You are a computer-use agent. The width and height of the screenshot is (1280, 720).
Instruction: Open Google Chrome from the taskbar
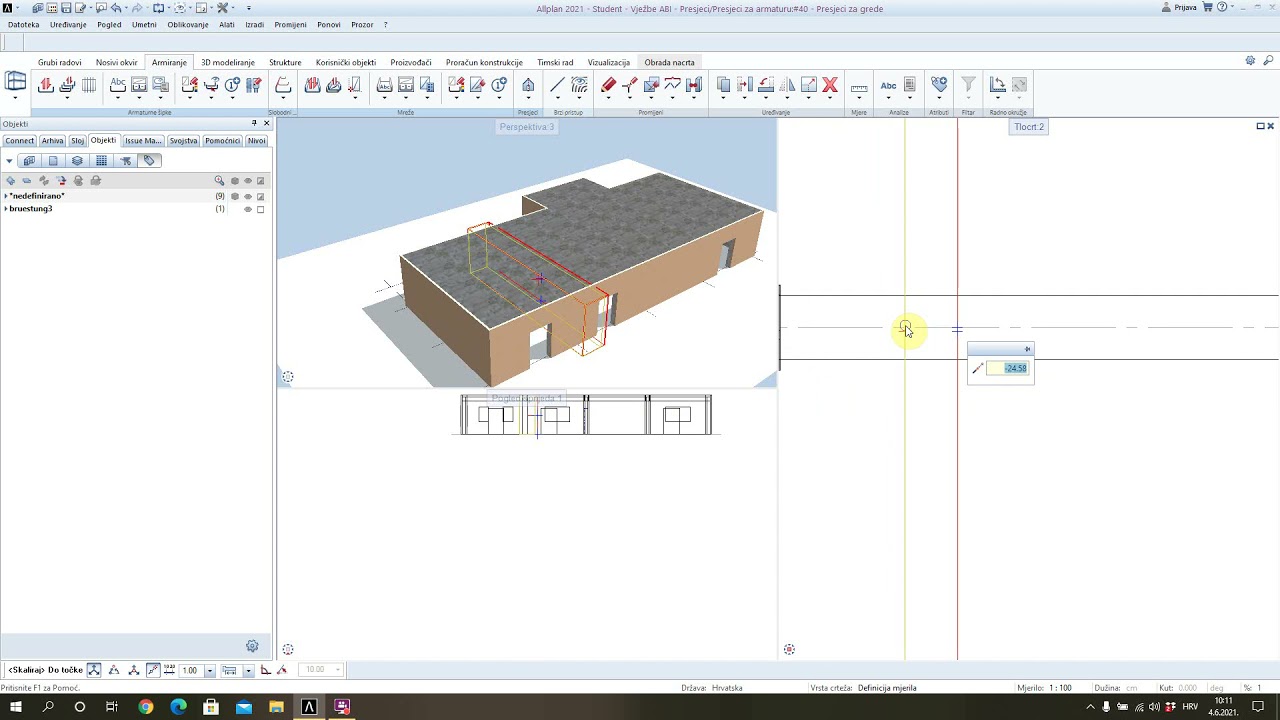coord(146,707)
